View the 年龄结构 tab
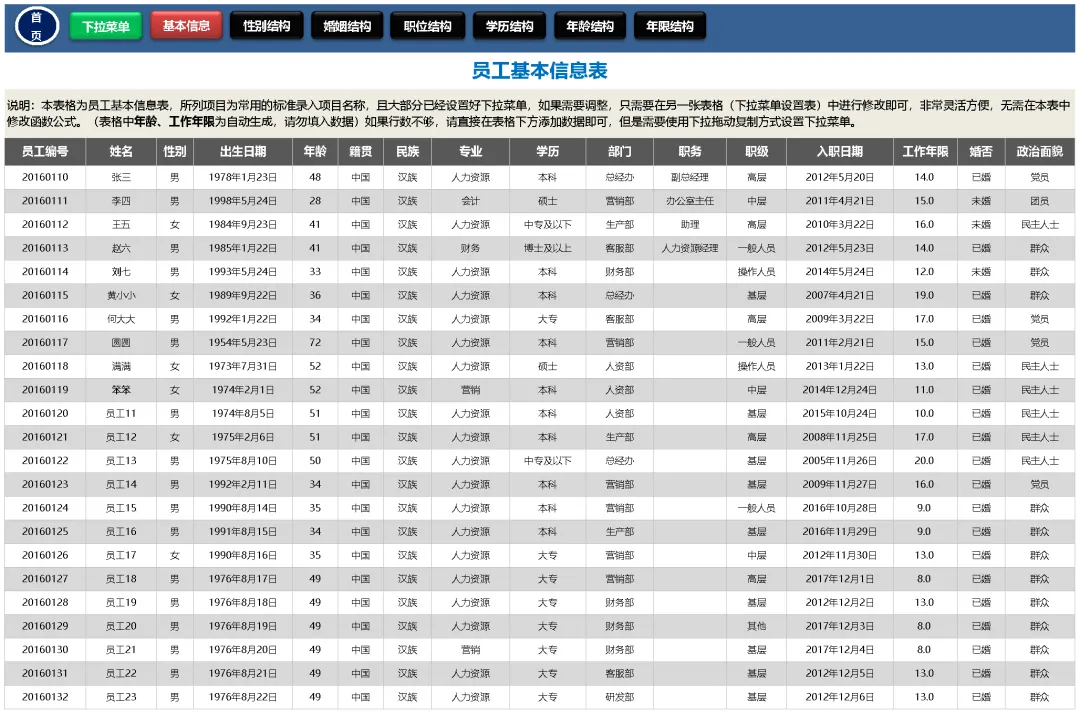The width and height of the screenshot is (1080, 714). 590,26
